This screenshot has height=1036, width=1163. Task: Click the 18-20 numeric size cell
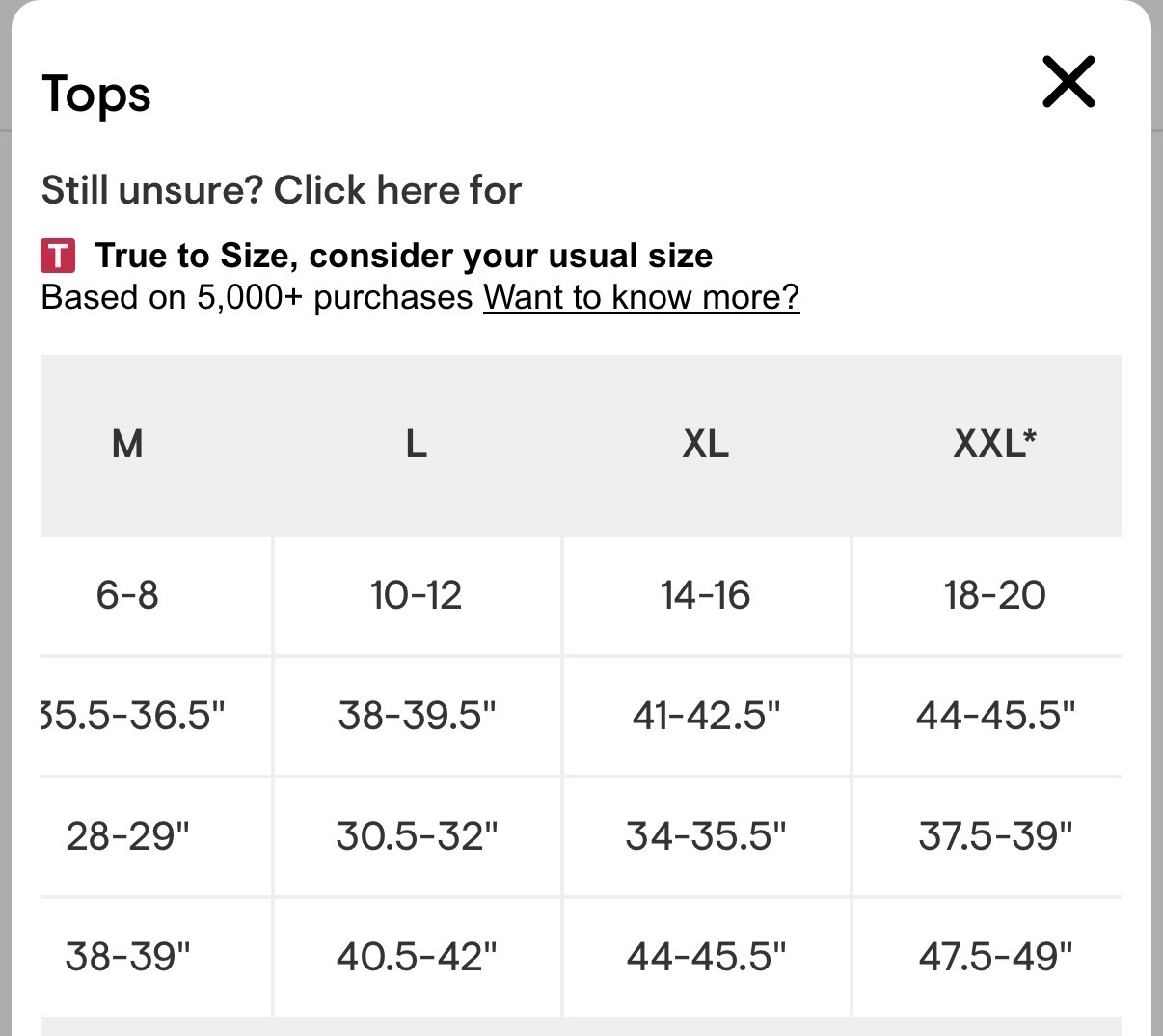(x=994, y=595)
